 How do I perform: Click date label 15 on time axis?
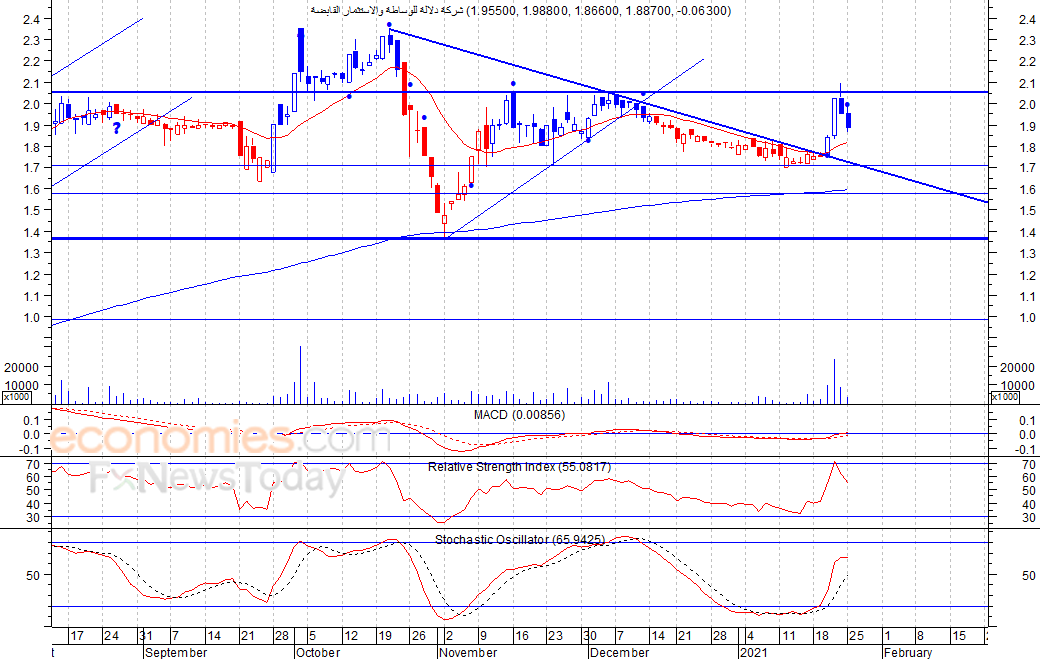pos(959,636)
